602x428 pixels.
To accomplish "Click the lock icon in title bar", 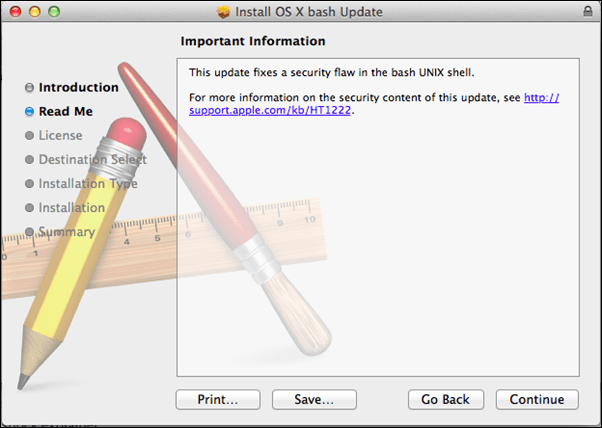I will pyautogui.click(x=587, y=11).
